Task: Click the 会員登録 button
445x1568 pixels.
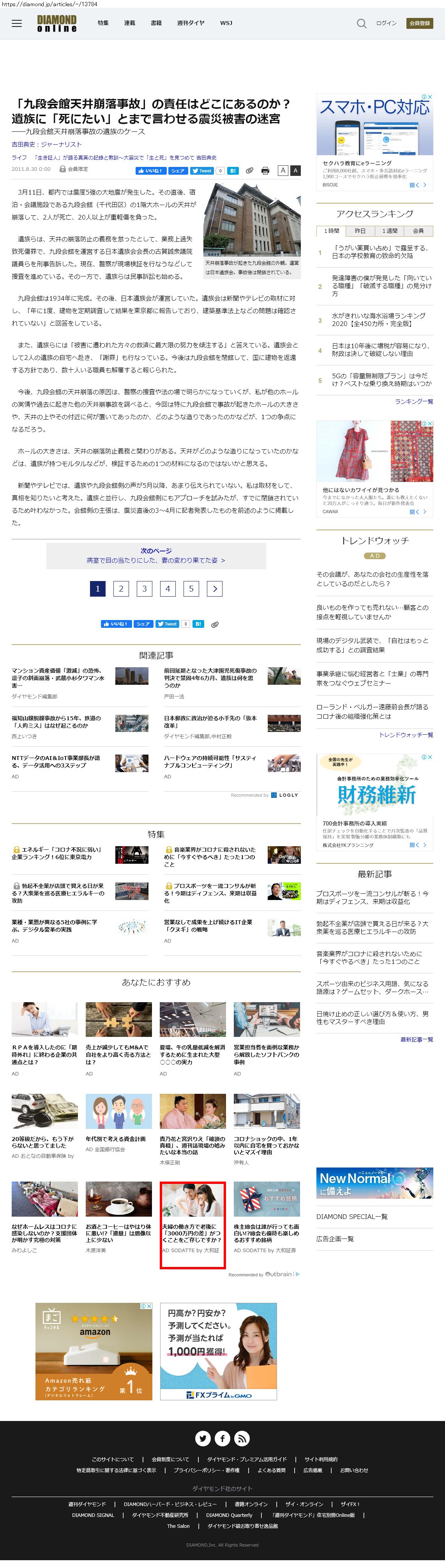Action: point(419,23)
